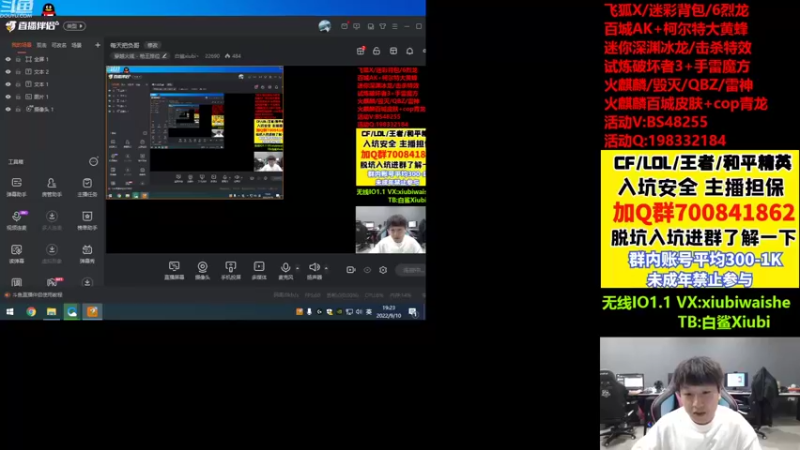800x450 pixels.
Task: Open the mail icon with red dot
Action: [x=345, y=26]
